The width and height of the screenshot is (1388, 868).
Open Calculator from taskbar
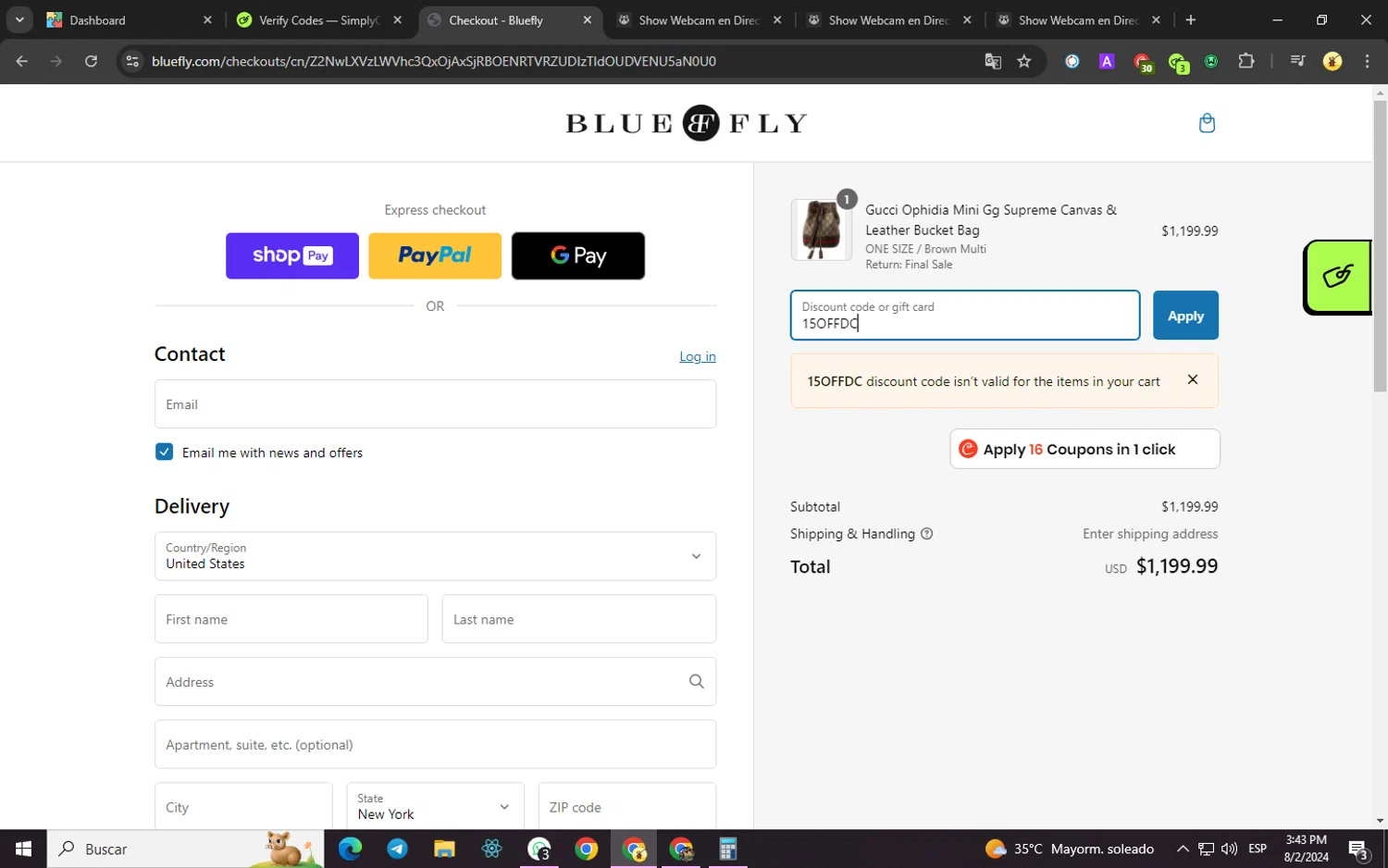click(x=728, y=849)
